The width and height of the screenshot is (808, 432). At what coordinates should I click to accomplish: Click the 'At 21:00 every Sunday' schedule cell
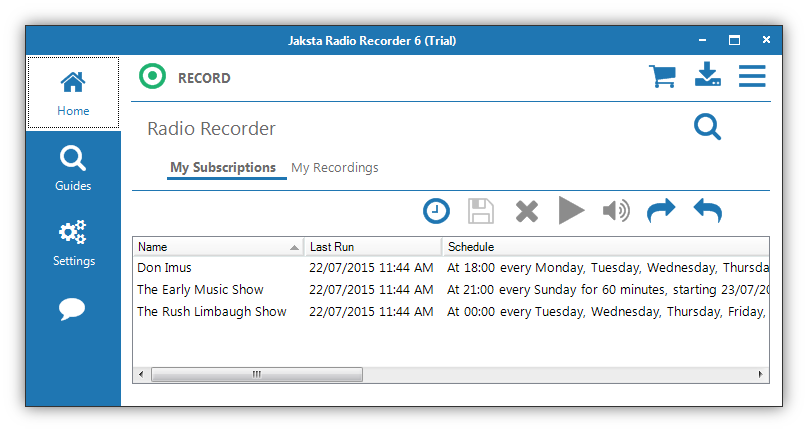tap(608, 290)
